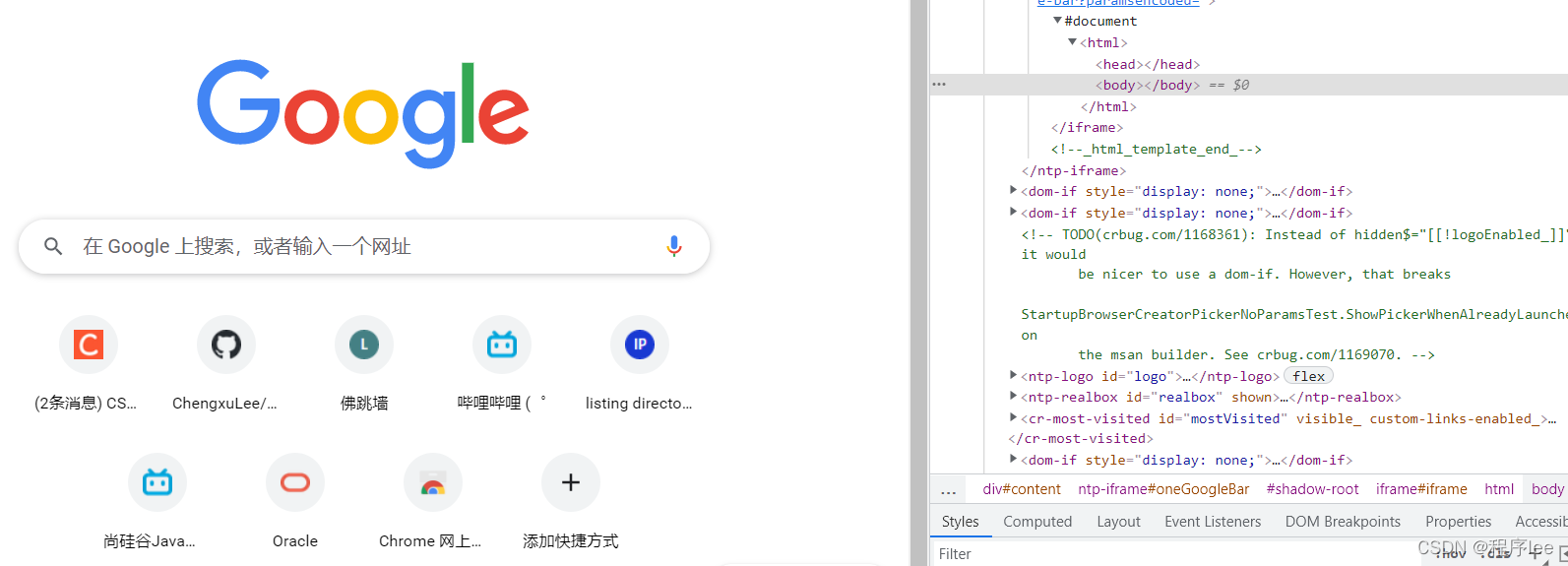Open the 尚硅谷Java shortcut icon
The width and height of the screenshot is (1568, 566).
157,482
